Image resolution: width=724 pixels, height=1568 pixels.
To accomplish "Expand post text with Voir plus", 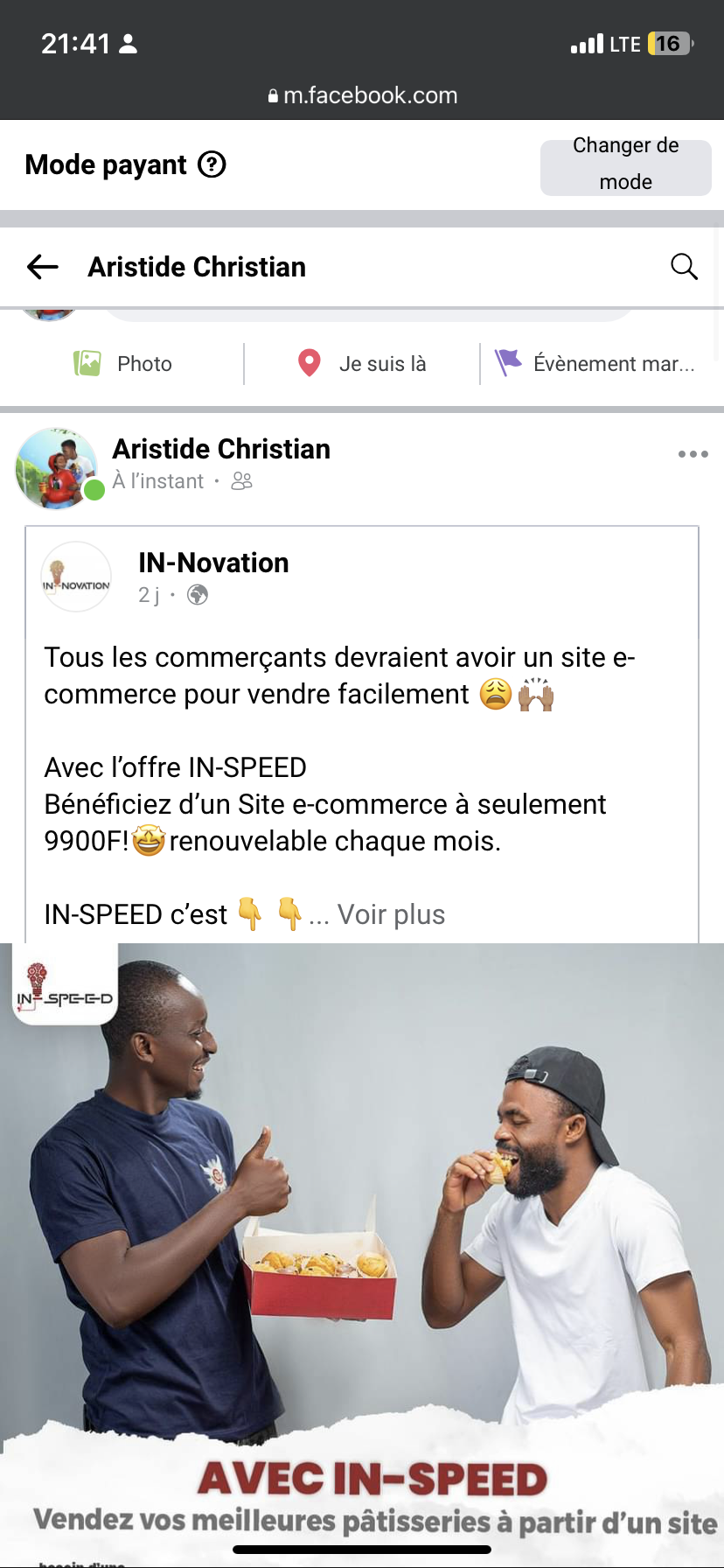I will click(391, 914).
